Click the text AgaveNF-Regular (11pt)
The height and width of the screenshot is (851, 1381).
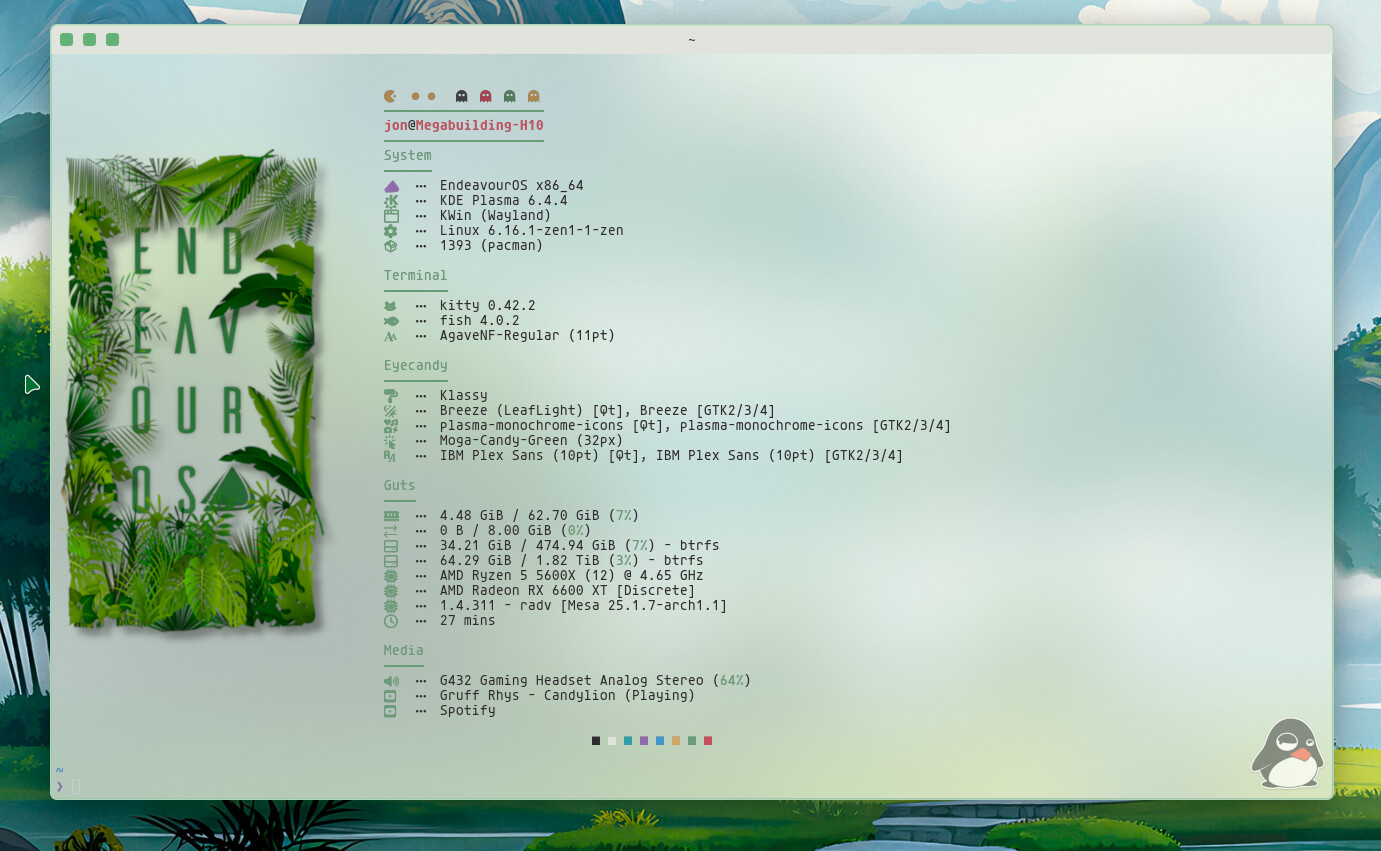tap(528, 335)
